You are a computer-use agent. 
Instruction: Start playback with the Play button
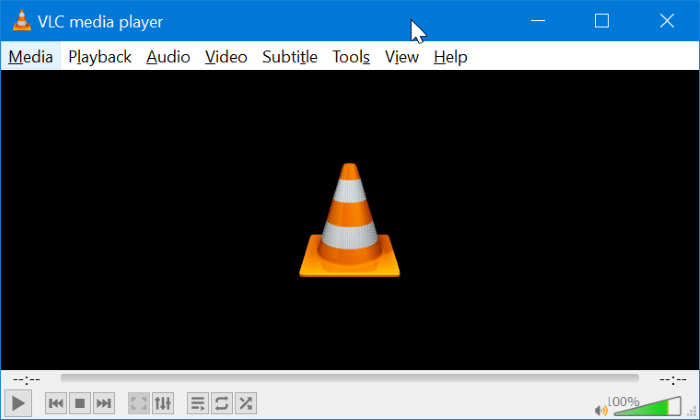point(18,403)
